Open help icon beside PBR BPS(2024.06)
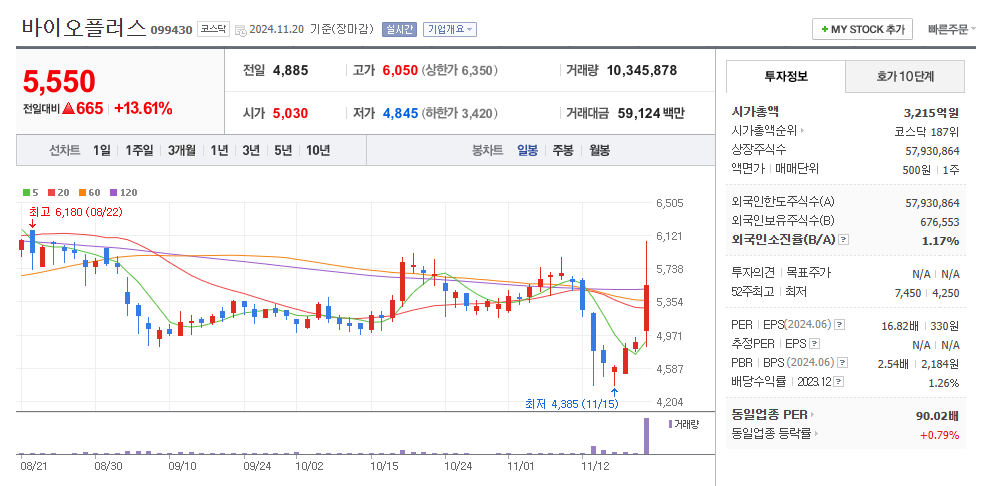Viewport: 982px width, 486px height. coord(844,363)
